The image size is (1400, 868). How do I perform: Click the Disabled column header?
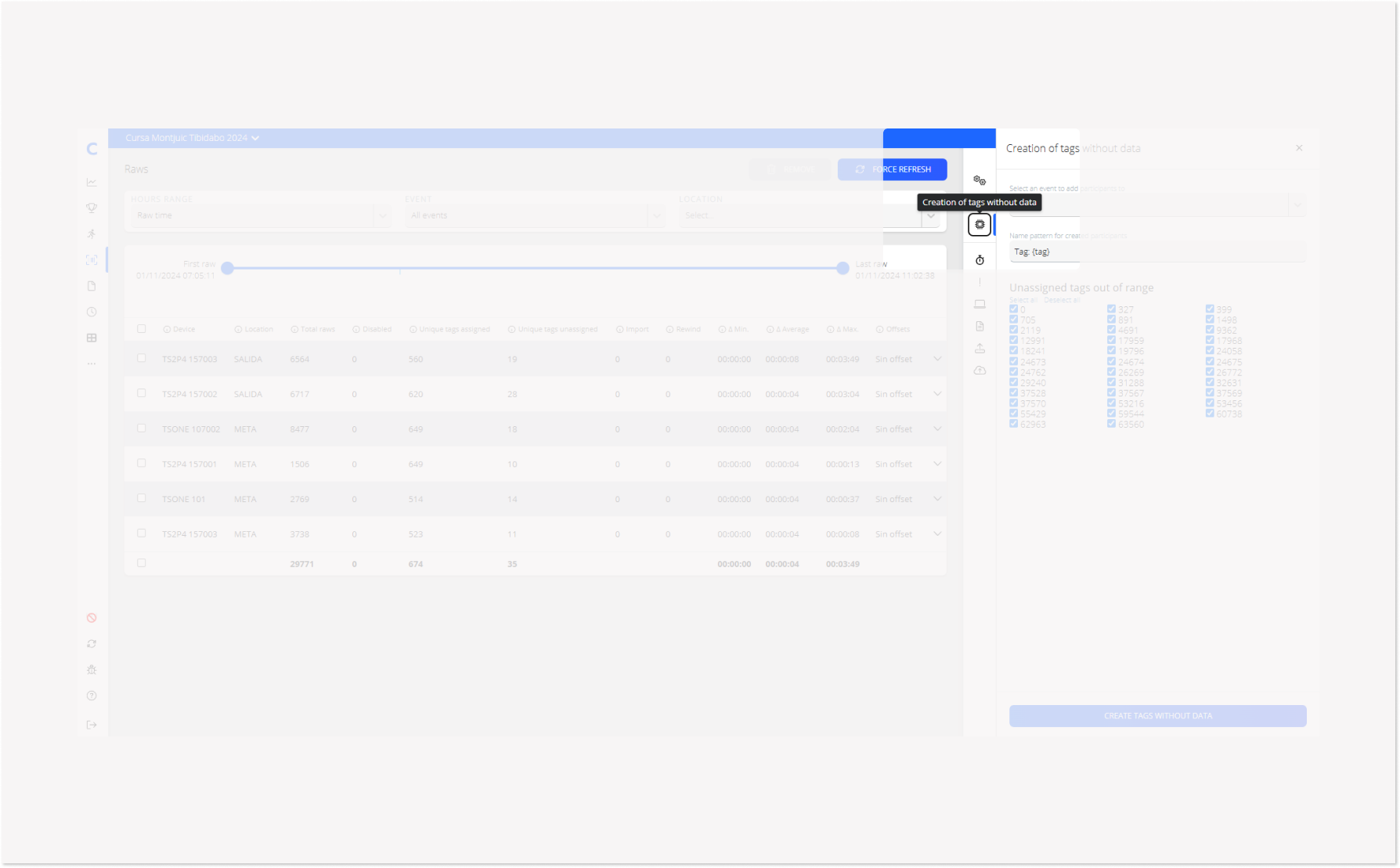(x=372, y=330)
